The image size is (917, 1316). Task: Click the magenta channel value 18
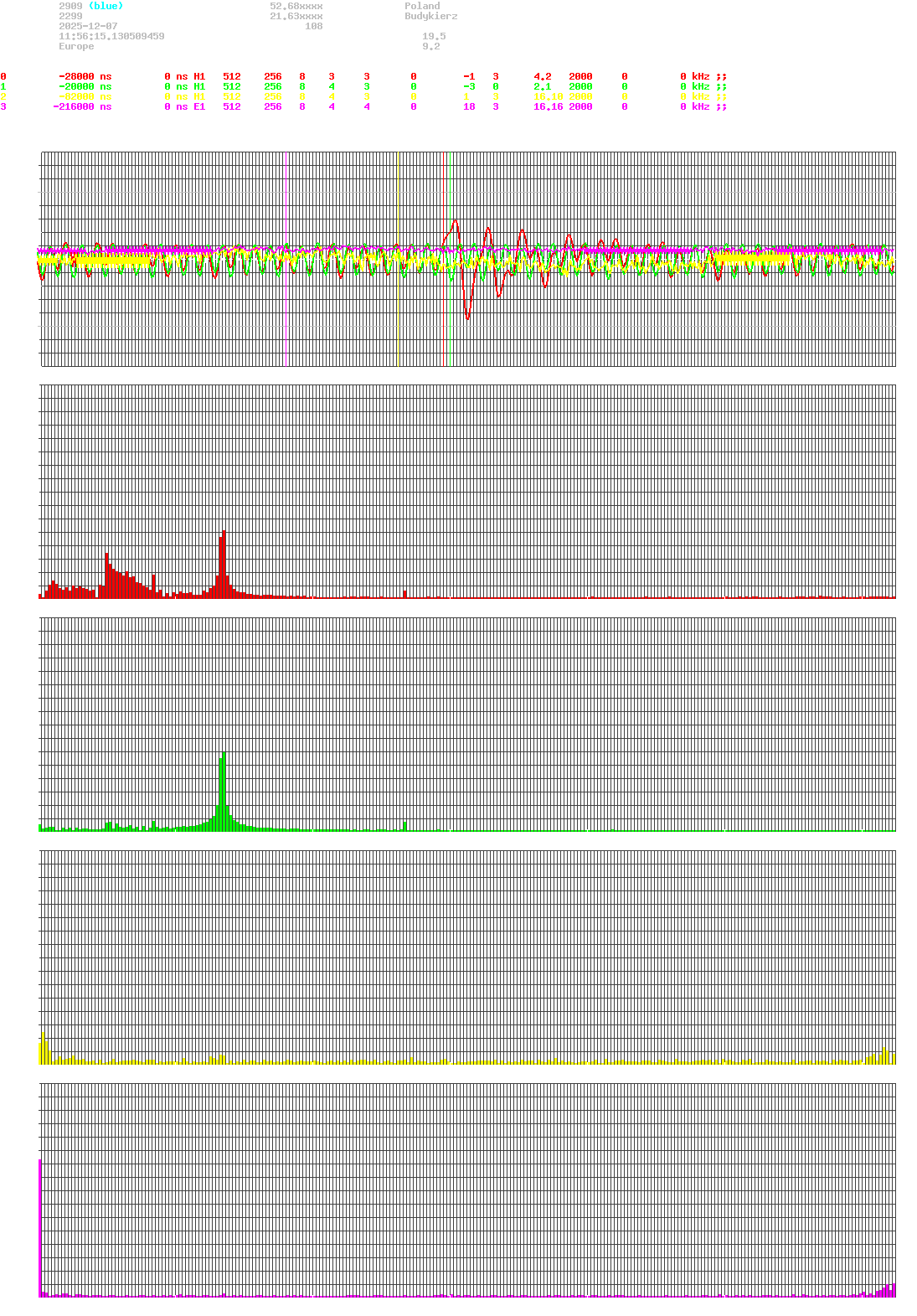click(x=469, y=106)
